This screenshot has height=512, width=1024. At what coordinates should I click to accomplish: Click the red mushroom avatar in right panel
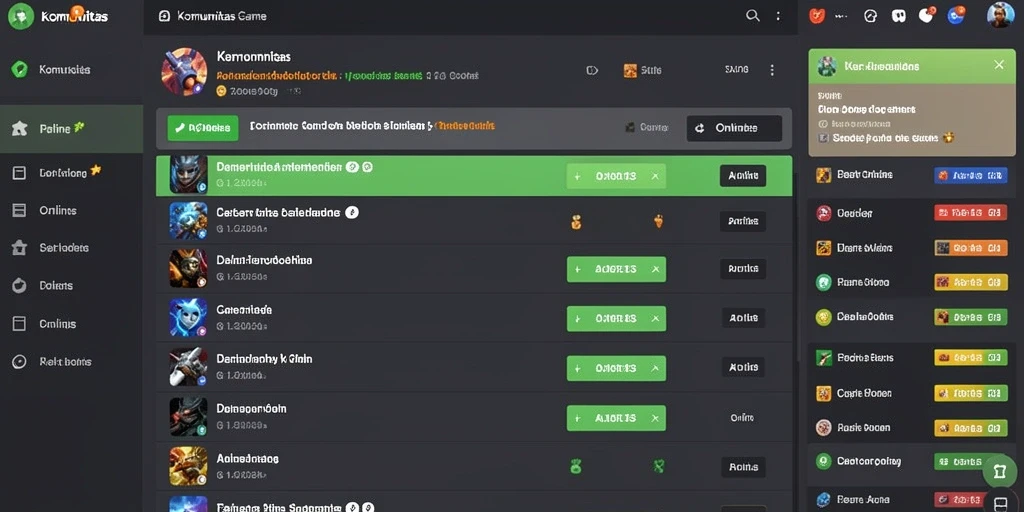pos(824,213)
